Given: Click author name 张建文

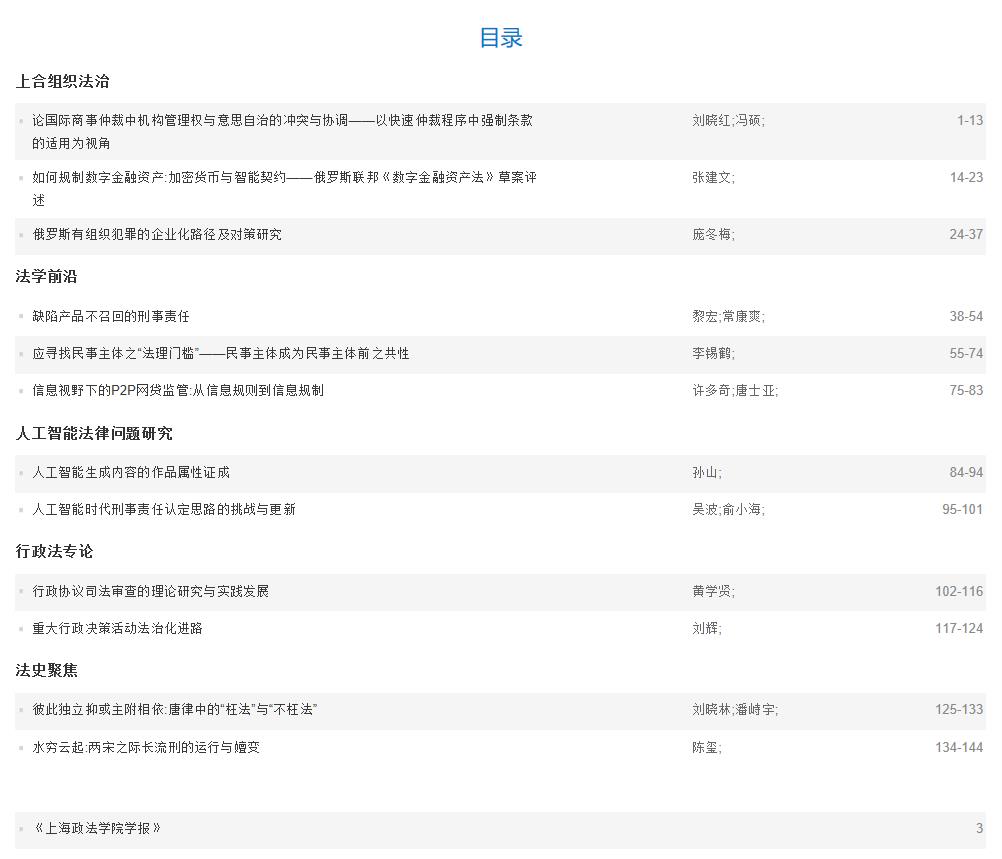Looking at the screenshot, I should tap(711, 178).
